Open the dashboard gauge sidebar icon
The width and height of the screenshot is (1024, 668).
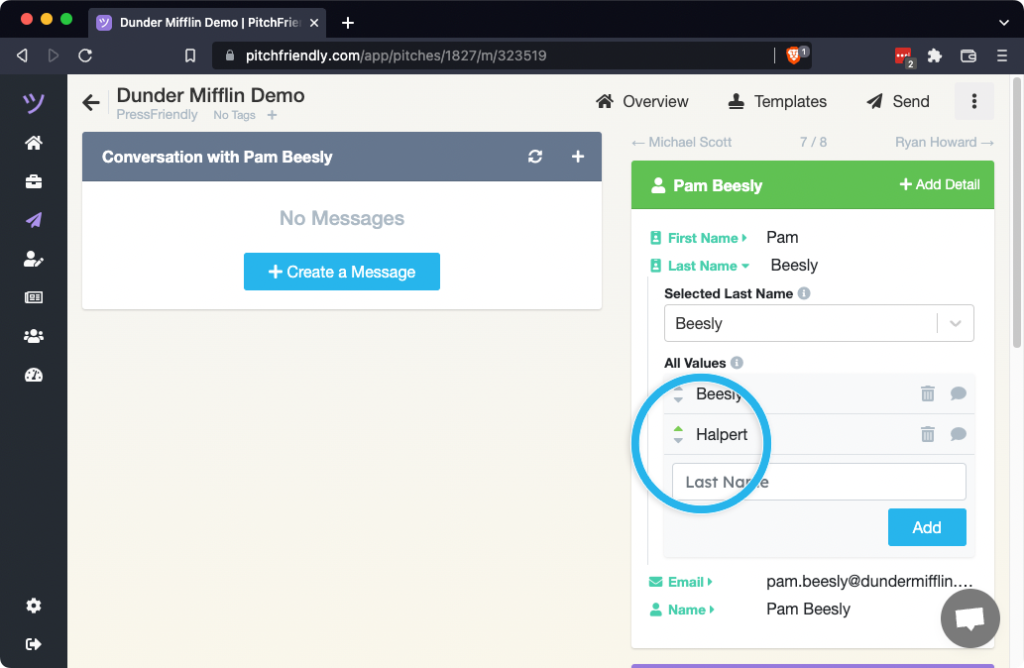click(33, 375)
